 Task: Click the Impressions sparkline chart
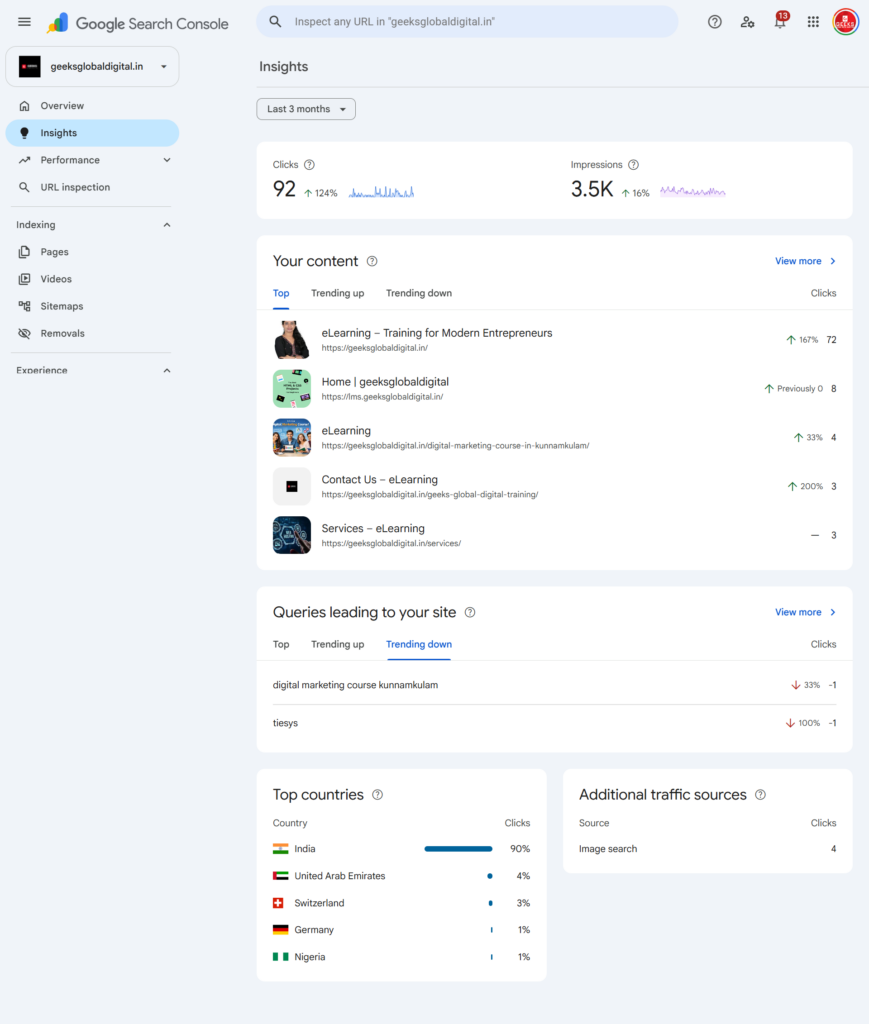pos(693,191)
